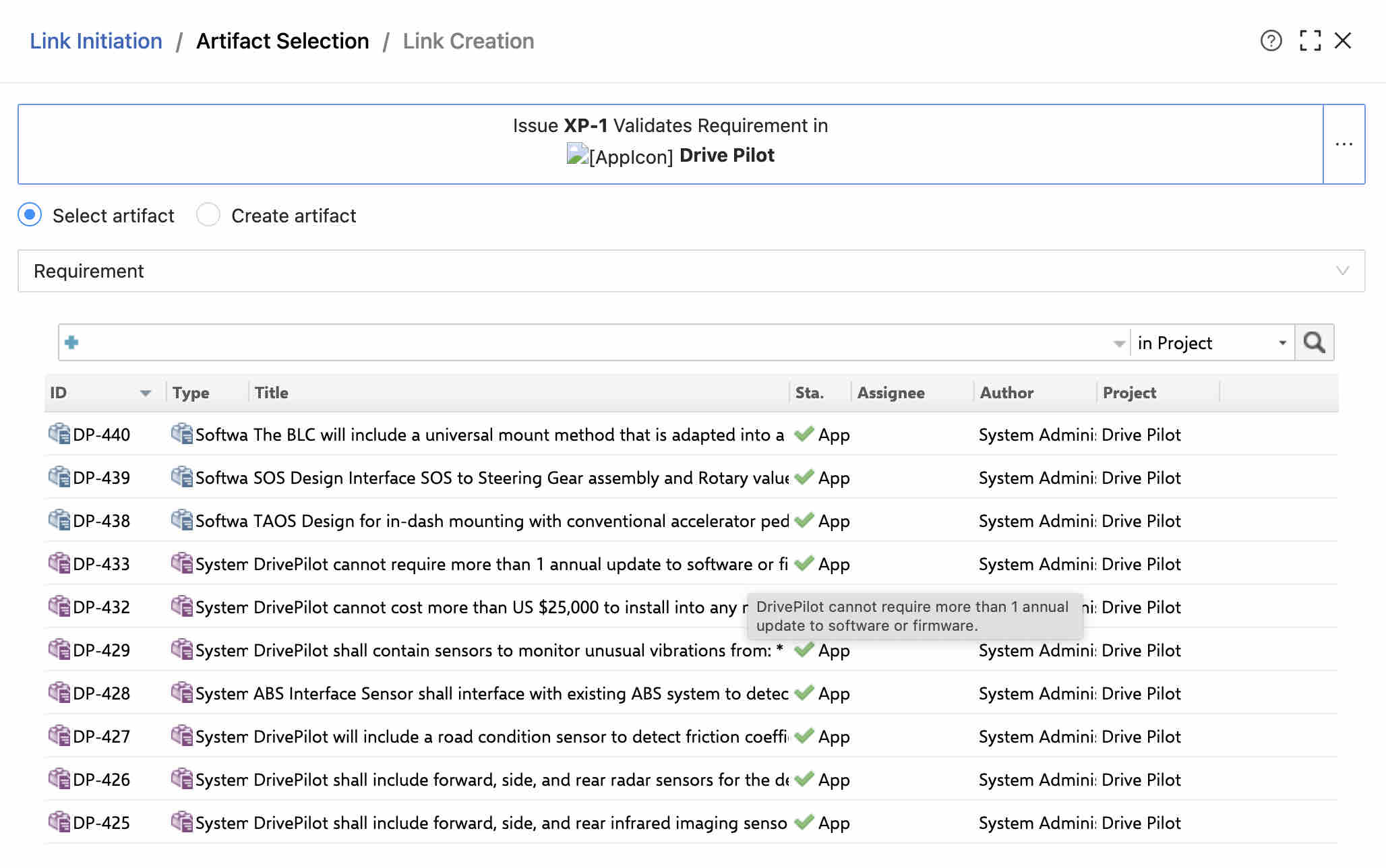Sort by the Author column header
This screenshot has height=868, width=1386.
[x=1006, y=393]
